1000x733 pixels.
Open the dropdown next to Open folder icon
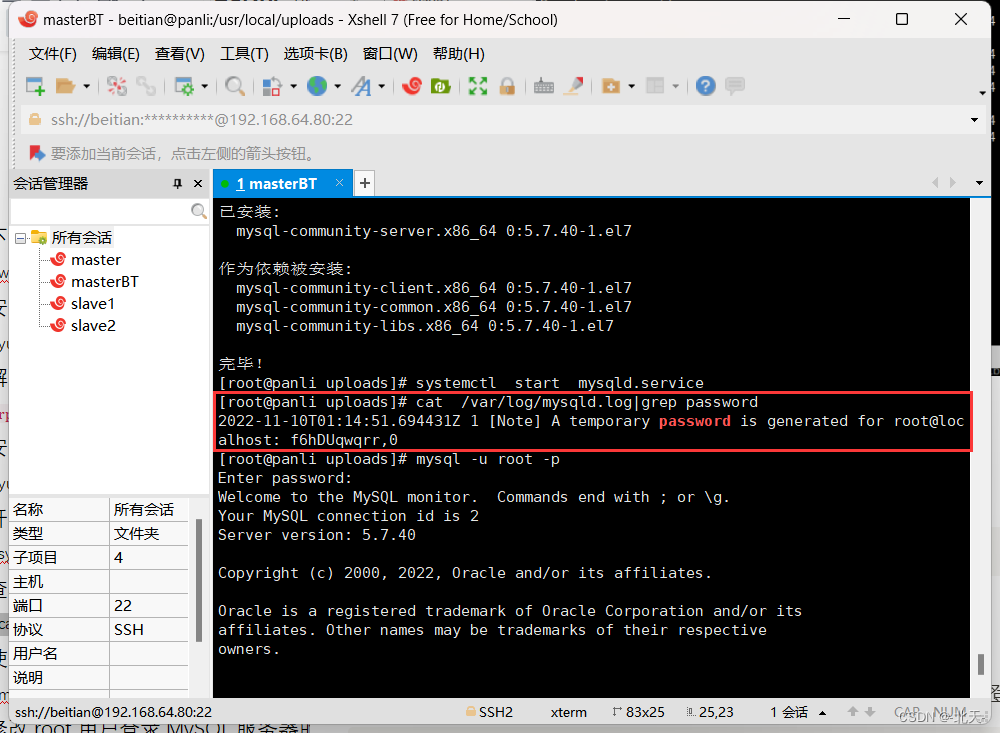pos(86,86)
